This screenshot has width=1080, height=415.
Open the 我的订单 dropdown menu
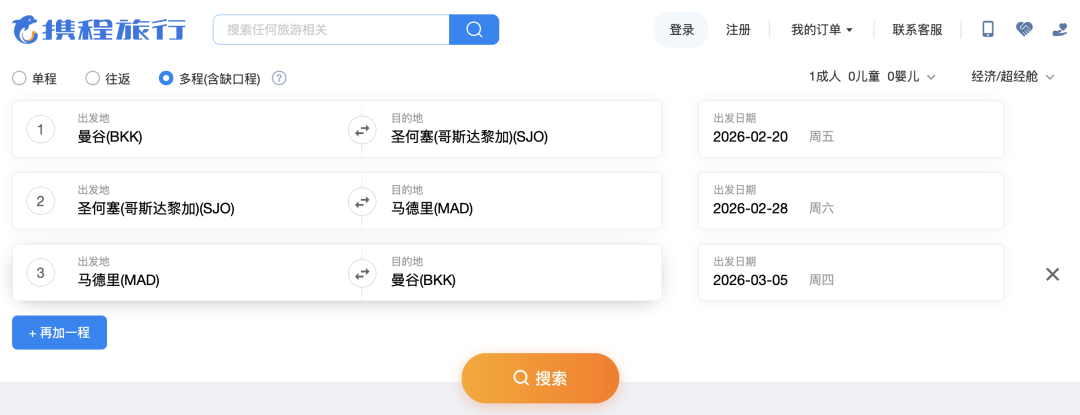pyautogui.click(x=822, y=30)
